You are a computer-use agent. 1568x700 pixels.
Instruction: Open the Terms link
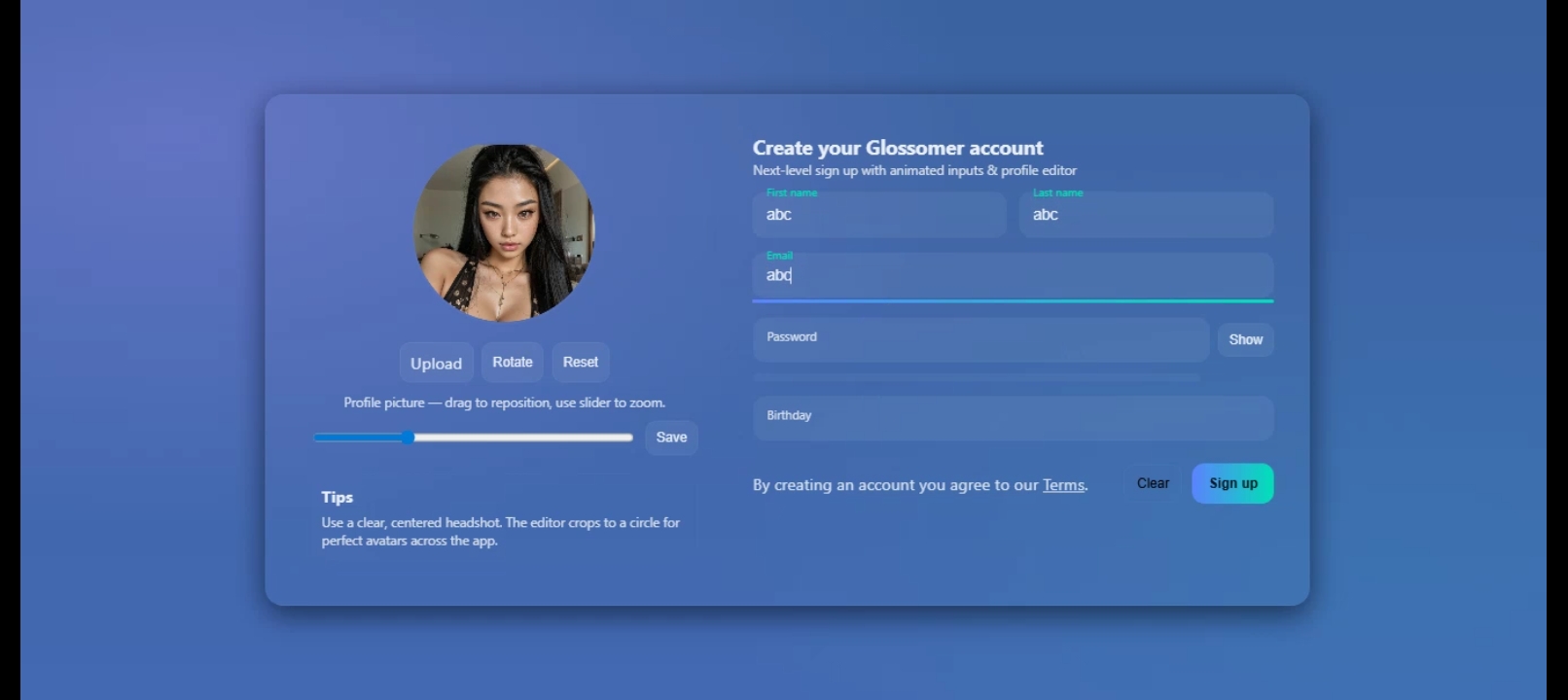pos(1062,485)
